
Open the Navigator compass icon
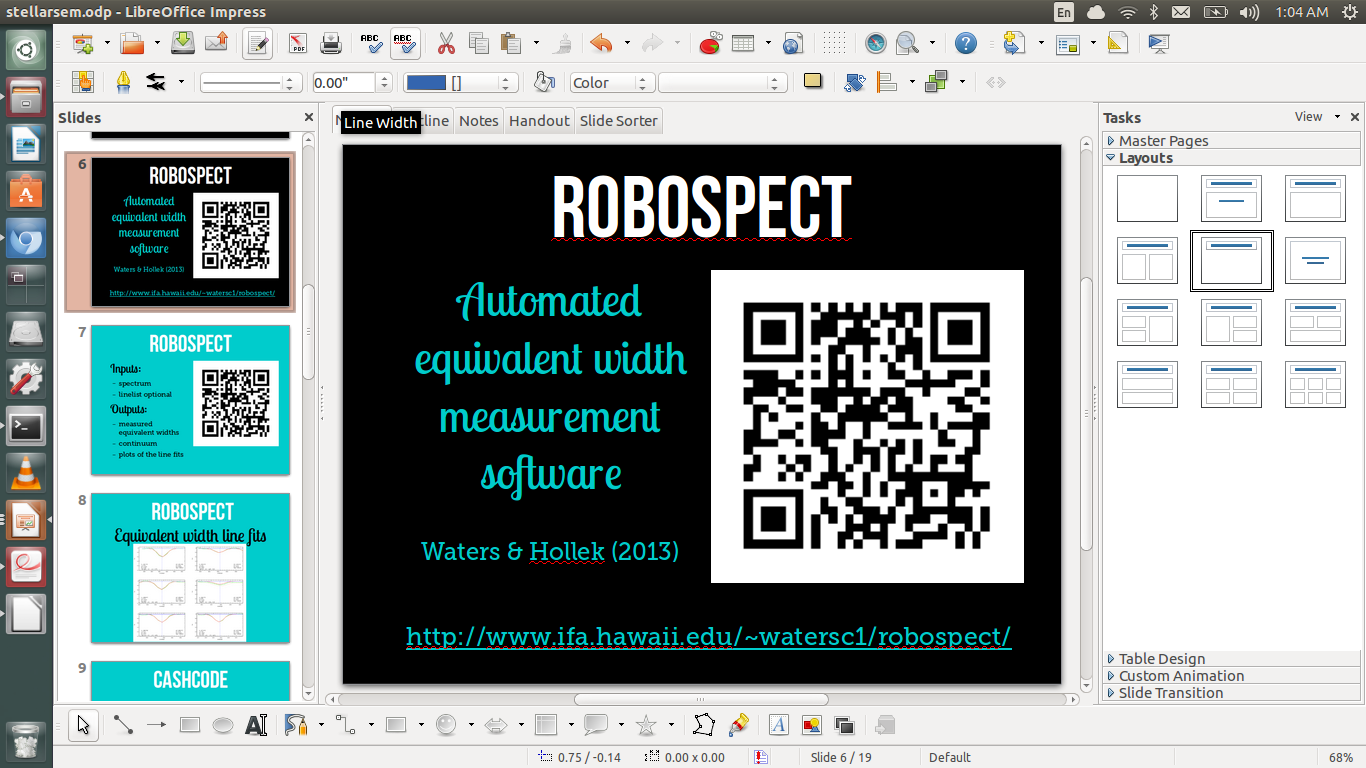tap(875, 43)
